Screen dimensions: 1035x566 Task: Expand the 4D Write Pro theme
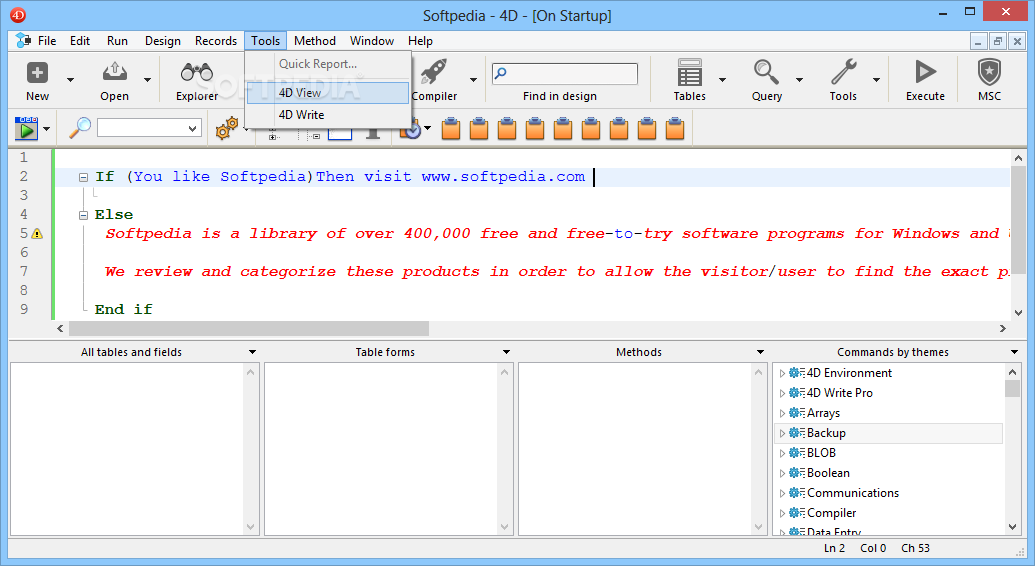pyautogui.click(x=782, y=394)
